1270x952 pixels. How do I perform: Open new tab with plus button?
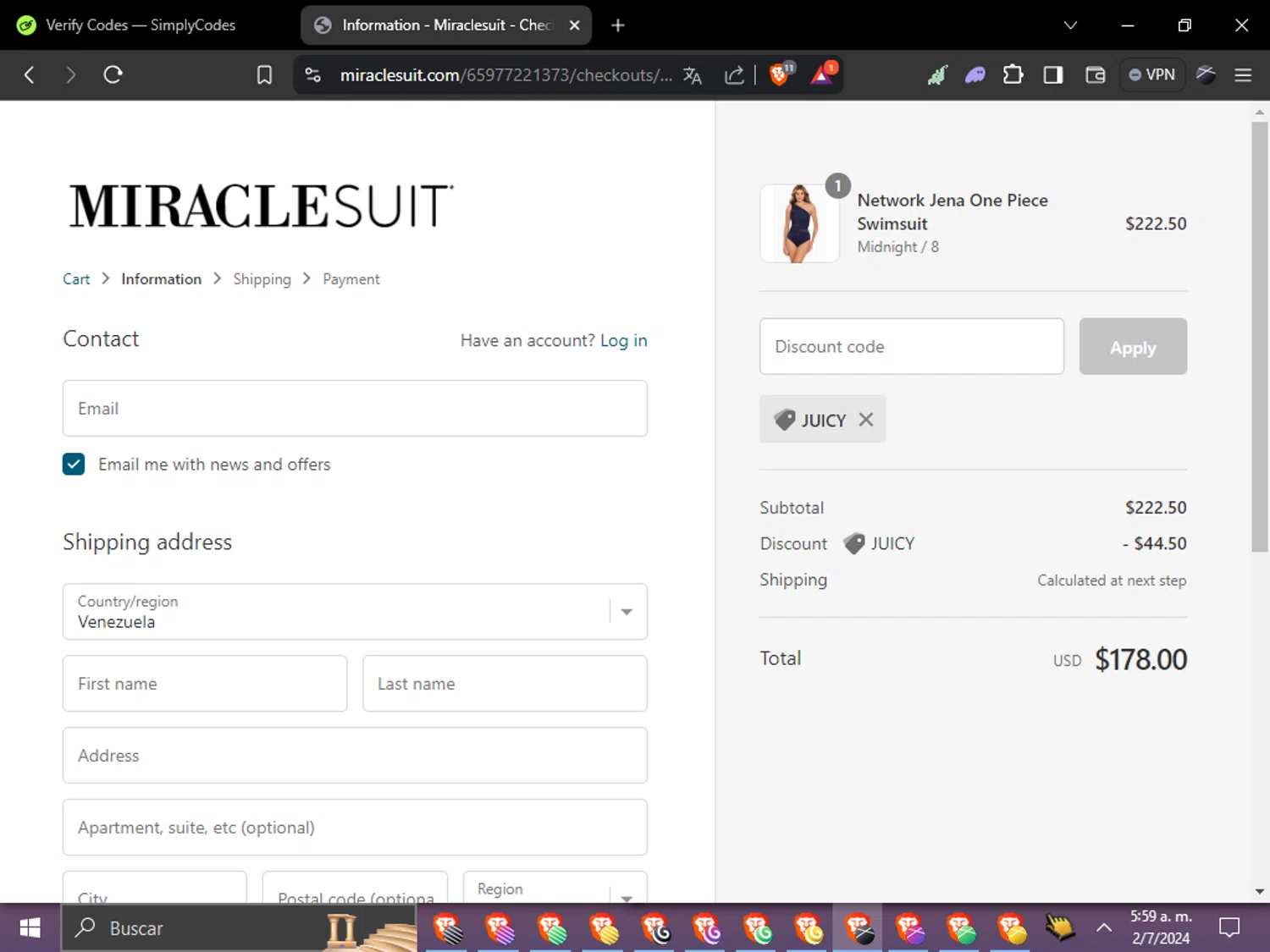(x=618, y=25)
